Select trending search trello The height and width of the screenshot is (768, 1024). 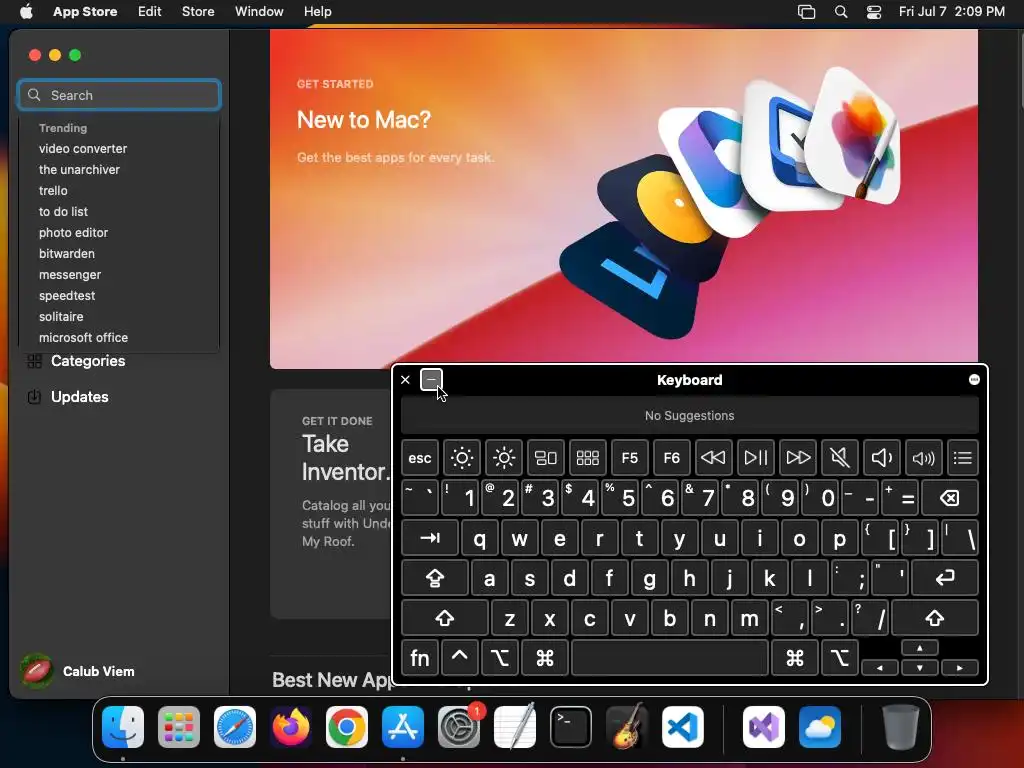coord(53,191)
